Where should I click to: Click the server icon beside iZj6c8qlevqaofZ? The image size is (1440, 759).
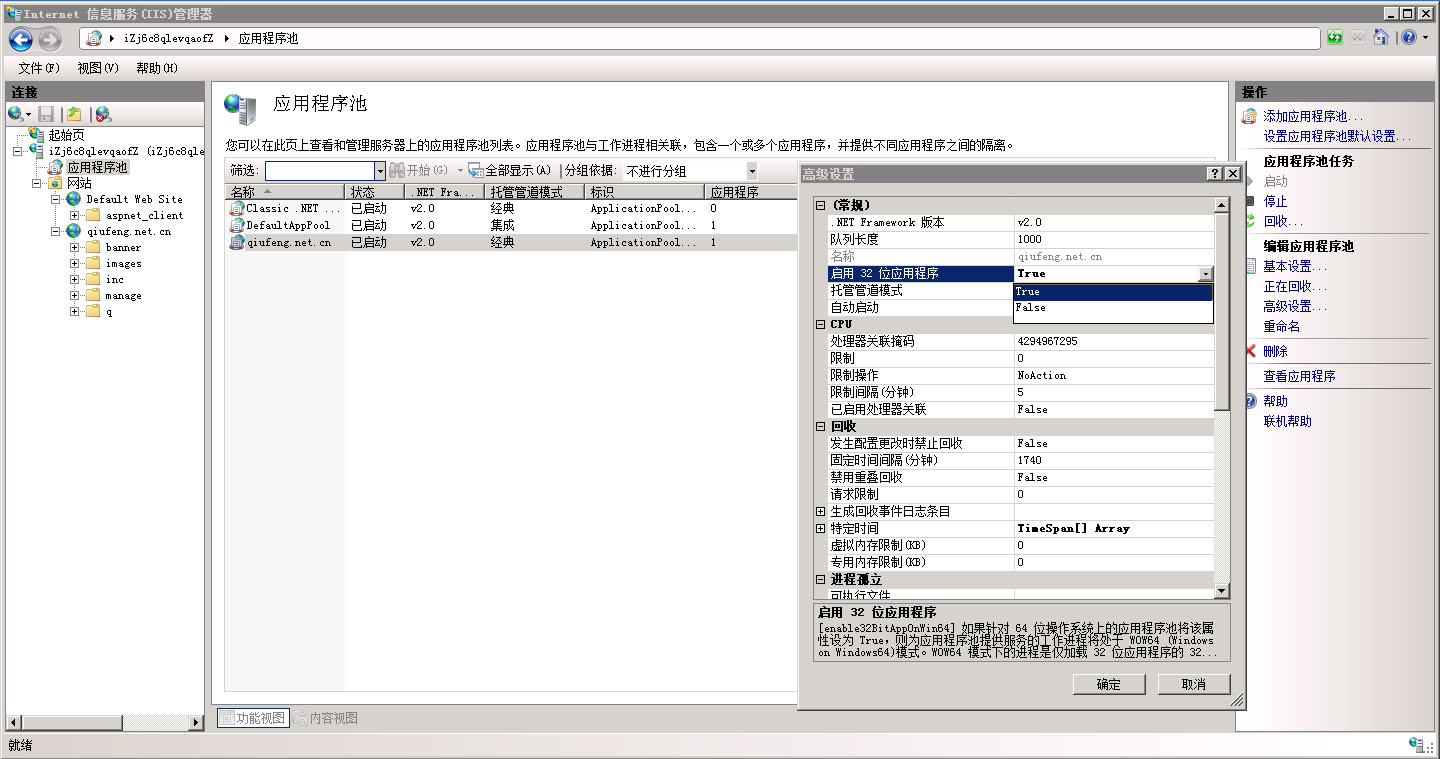pos(38,151)
